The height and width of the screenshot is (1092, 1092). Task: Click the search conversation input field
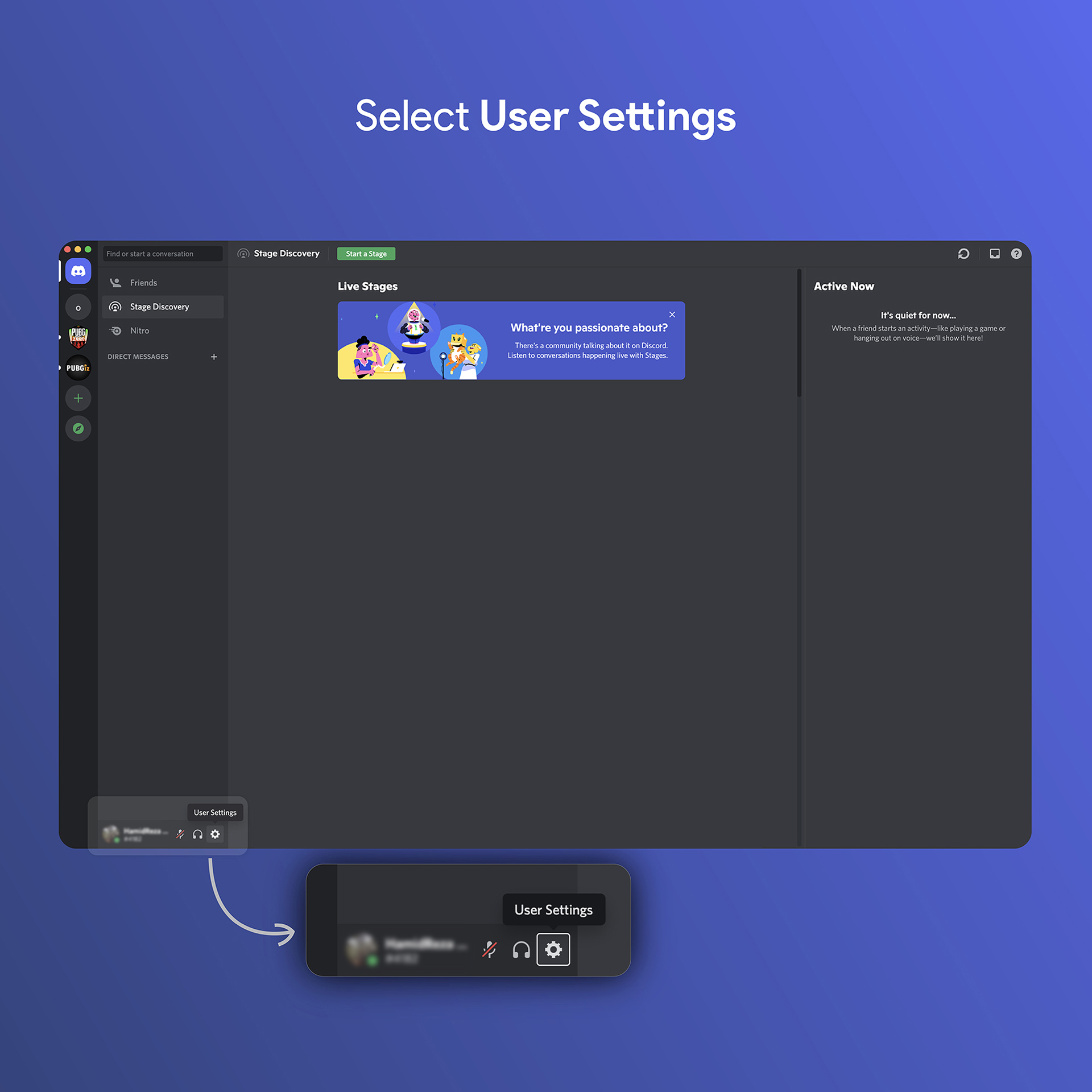point(162,253)
